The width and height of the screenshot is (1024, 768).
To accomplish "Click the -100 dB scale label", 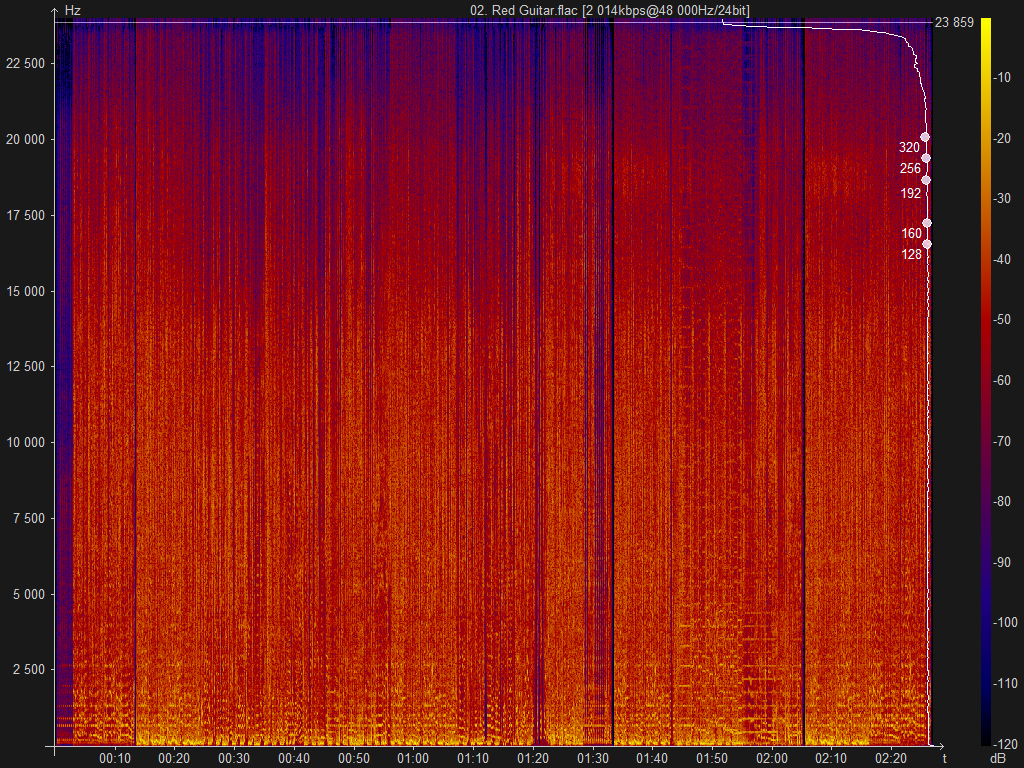I will coord(1005,623).
